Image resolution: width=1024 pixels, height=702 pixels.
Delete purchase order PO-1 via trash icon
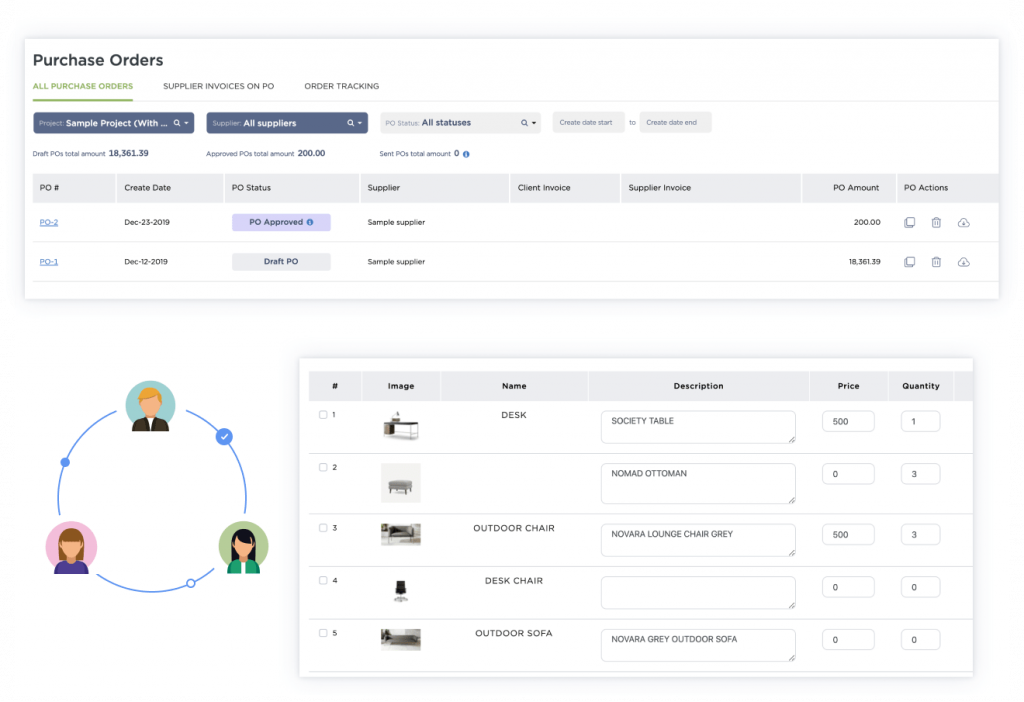(x=936, y=262)
